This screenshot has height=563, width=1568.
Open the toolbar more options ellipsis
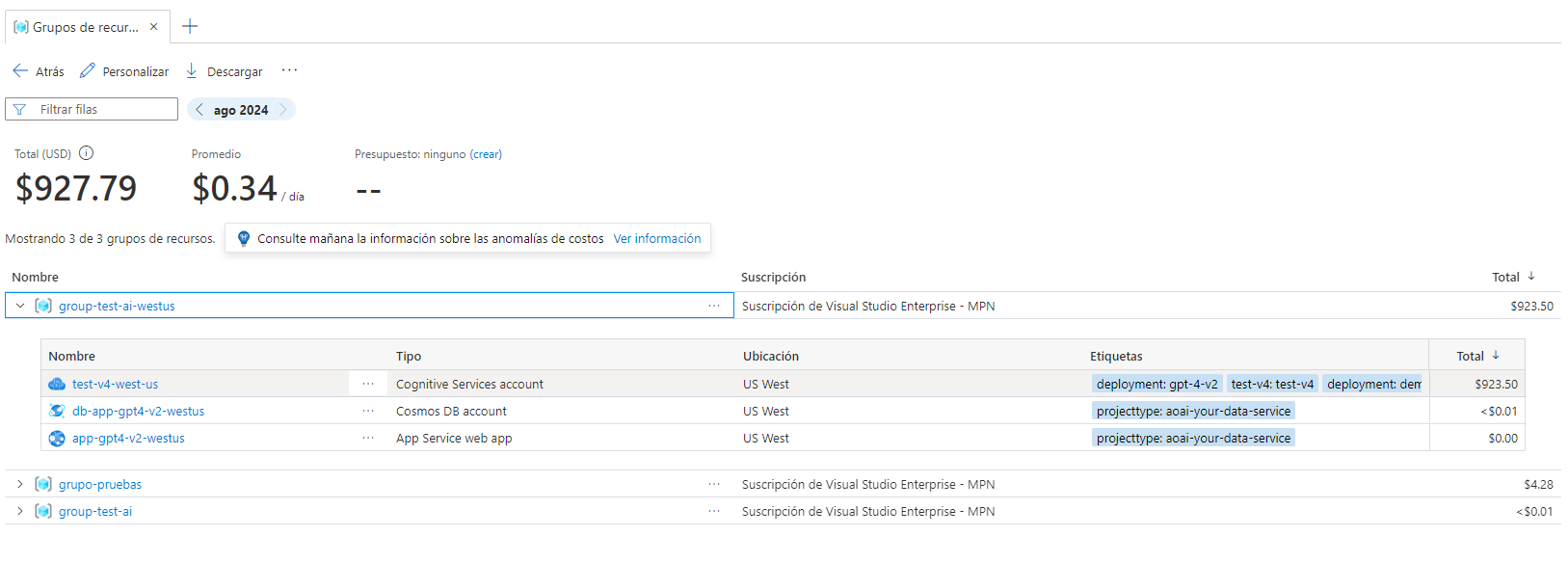pos(289,70)
